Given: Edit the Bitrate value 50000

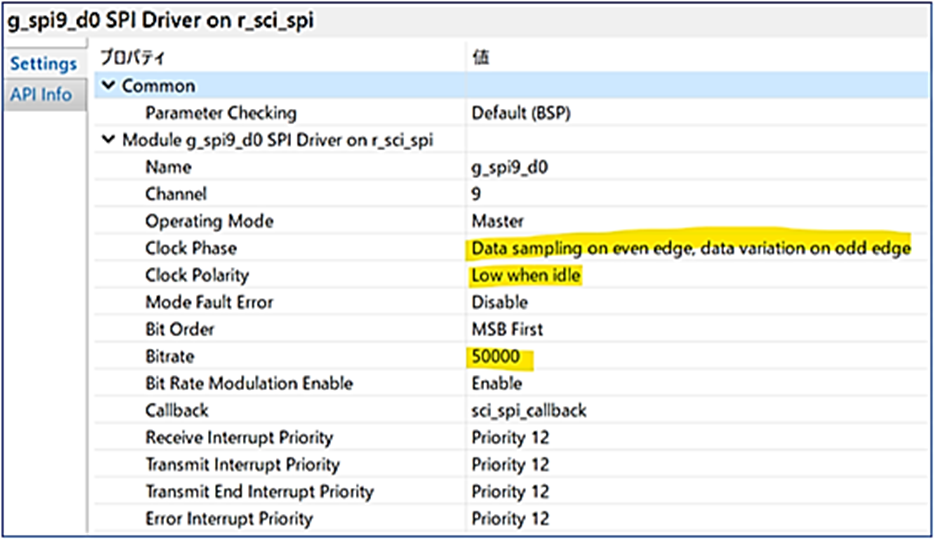Looking at the screenshot, I should coord(499,356).
